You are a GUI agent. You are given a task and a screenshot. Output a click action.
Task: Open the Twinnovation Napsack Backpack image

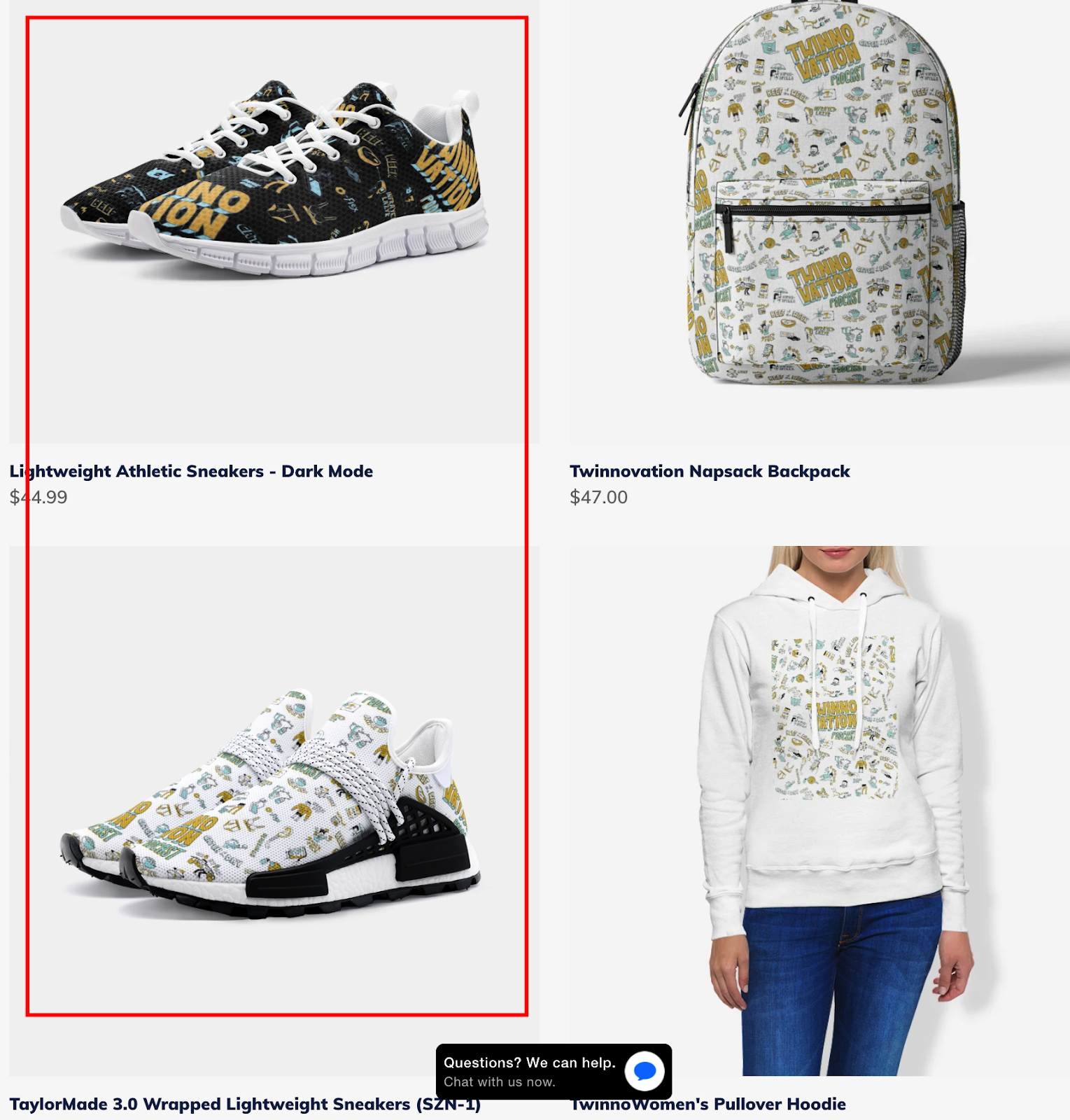click(819, 222)
